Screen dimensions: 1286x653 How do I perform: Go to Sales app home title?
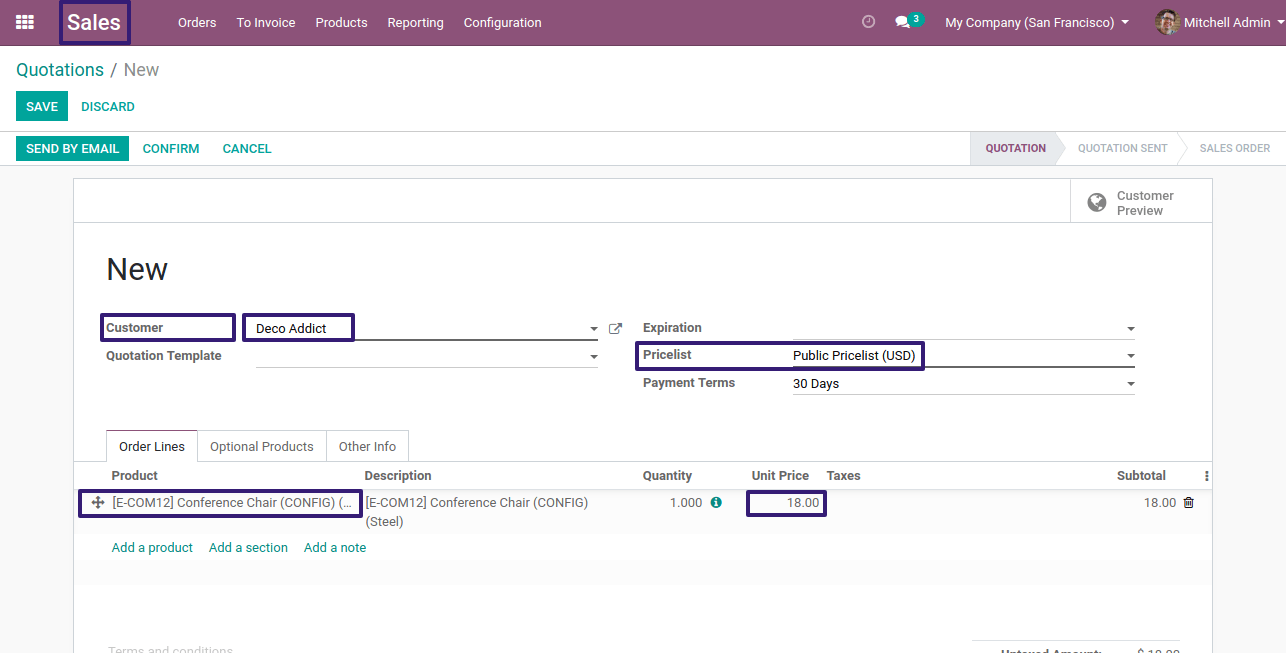coord(94,22)
